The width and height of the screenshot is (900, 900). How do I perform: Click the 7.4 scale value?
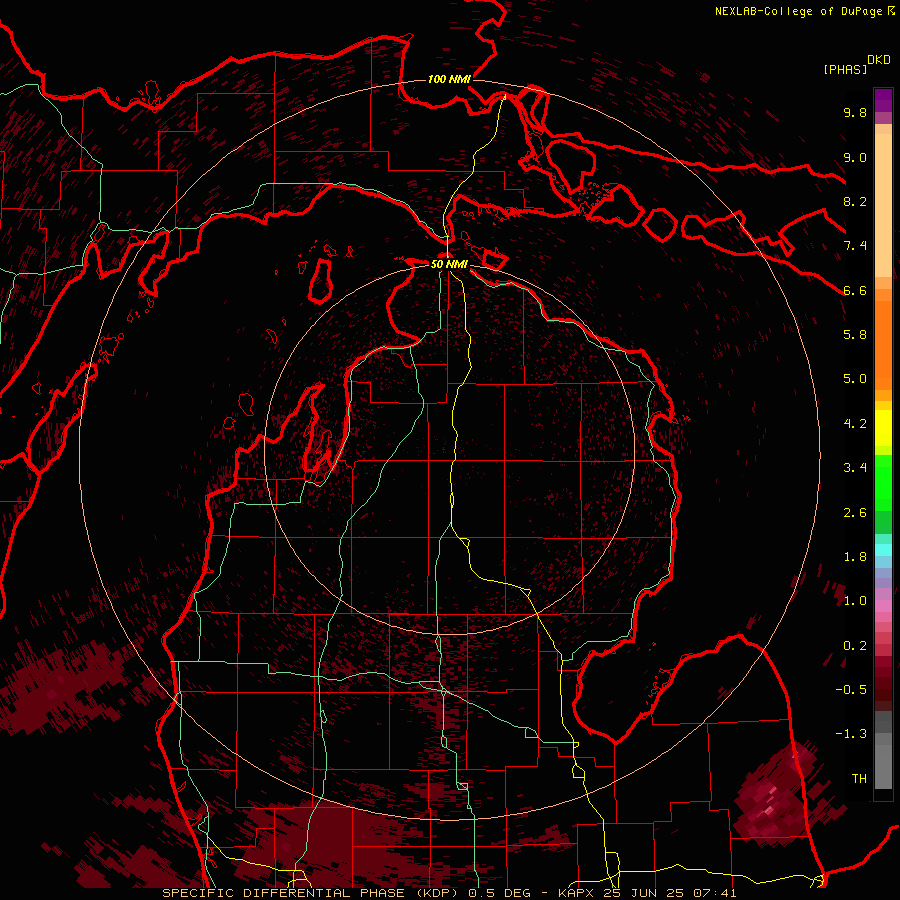(x=855, y=246)
